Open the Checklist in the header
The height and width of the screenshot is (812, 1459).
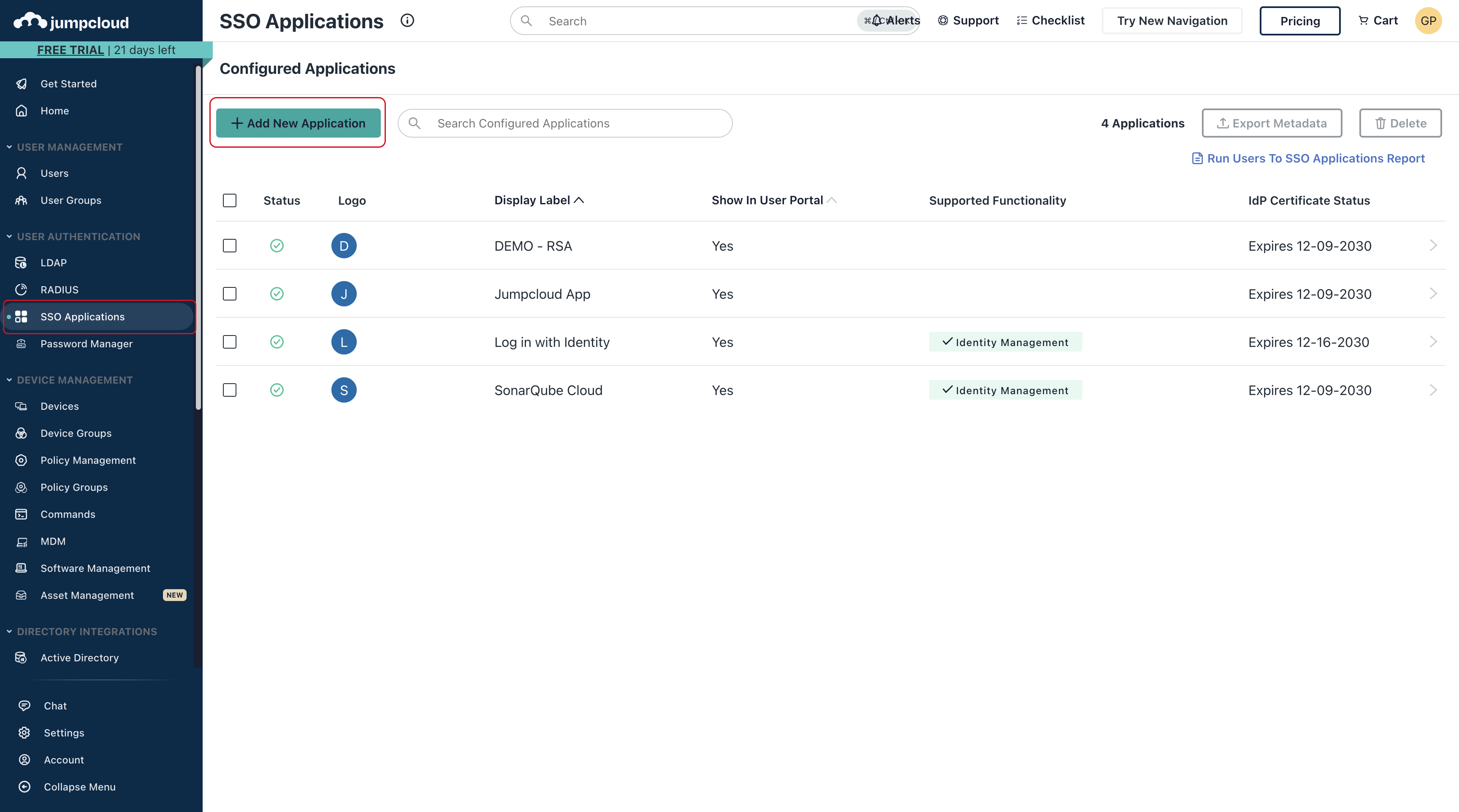pos(1051,20)
